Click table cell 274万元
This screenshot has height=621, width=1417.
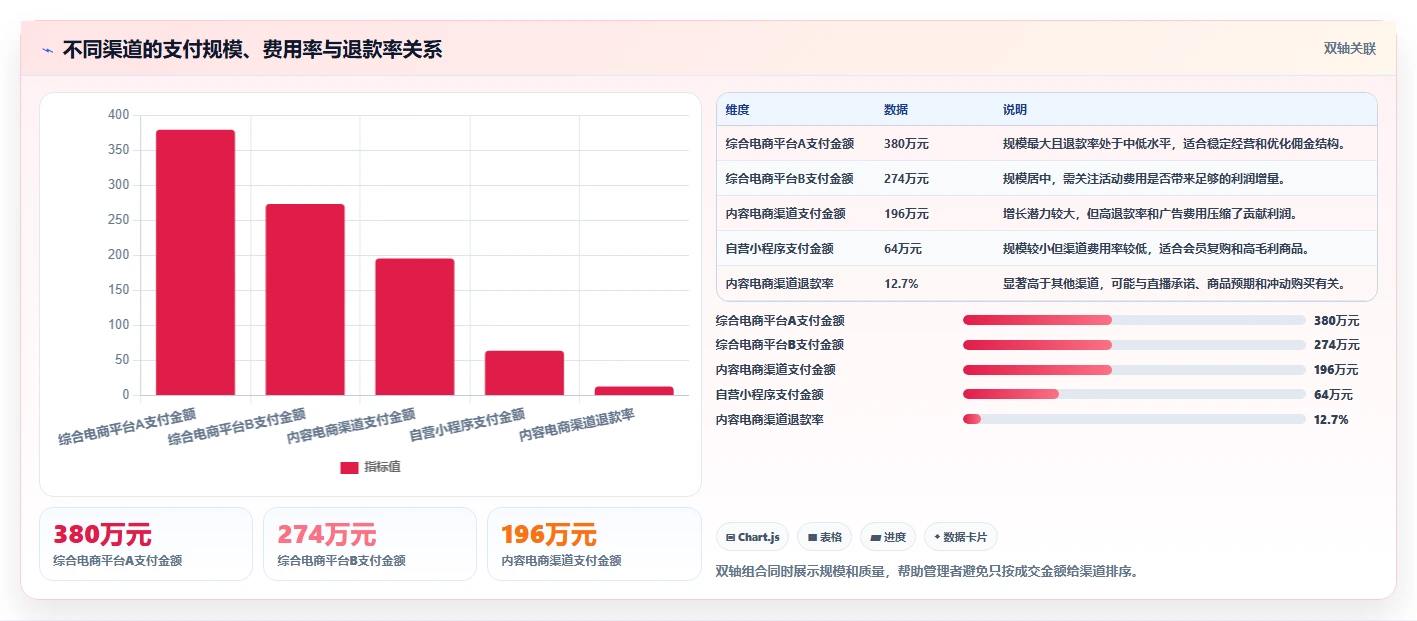point(906,179)
